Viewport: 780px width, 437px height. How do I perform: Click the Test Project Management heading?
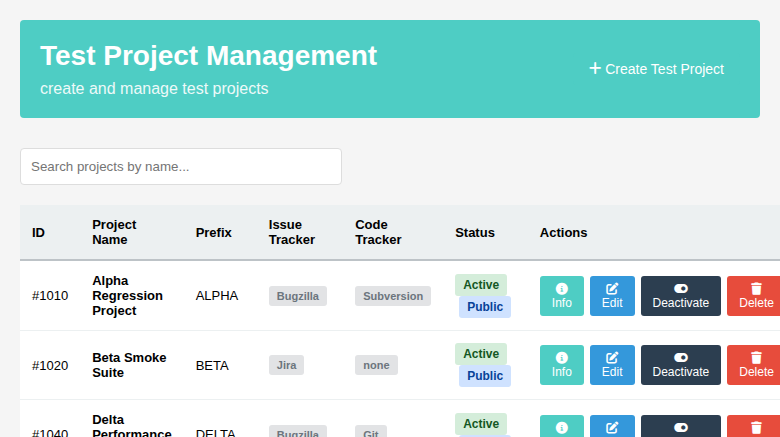coord(208,55)
